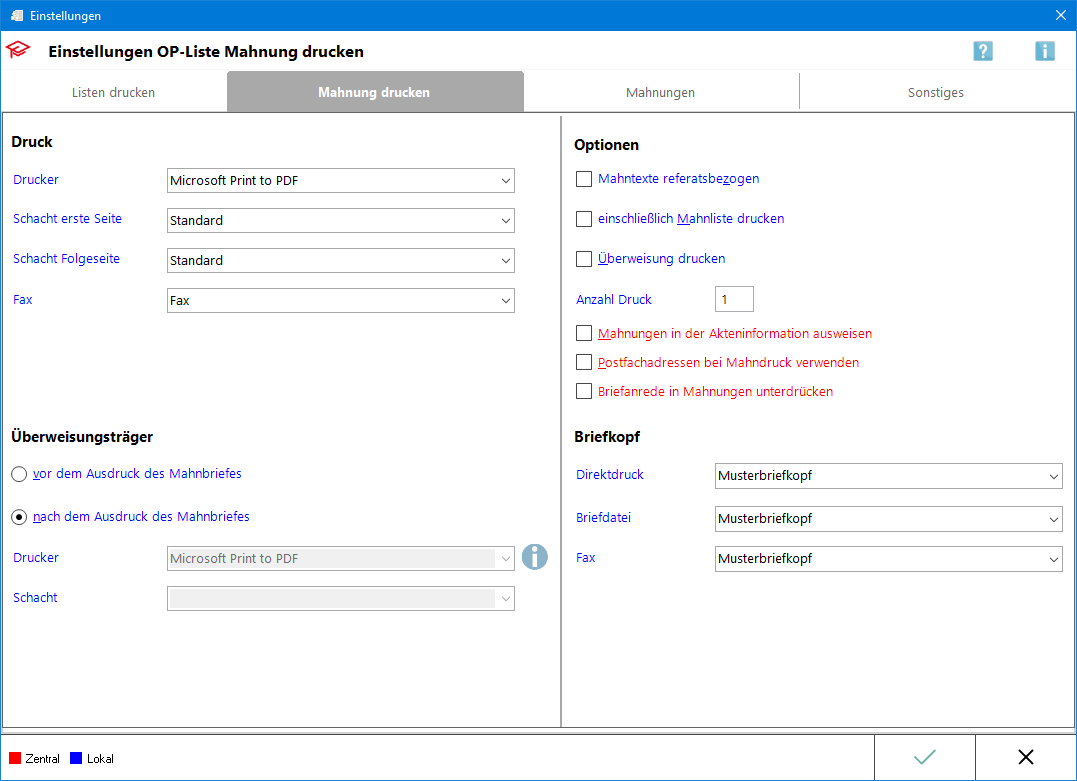Click the RA-MICRO logo icon in header
The width and height of the screenshot is (1077, 781).
(18, 51)
